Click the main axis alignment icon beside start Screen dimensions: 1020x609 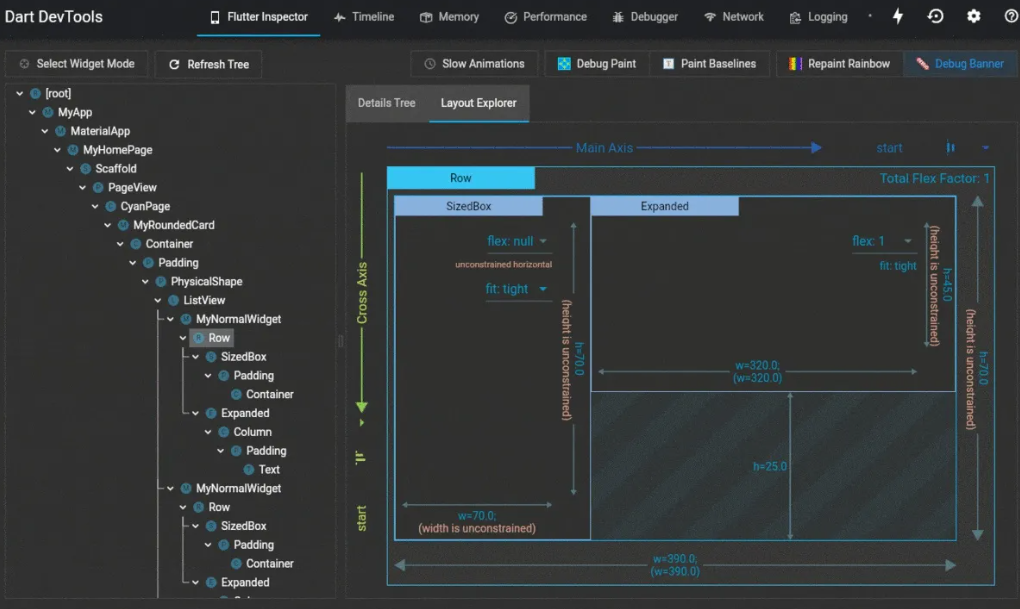(x=950, y=148)
